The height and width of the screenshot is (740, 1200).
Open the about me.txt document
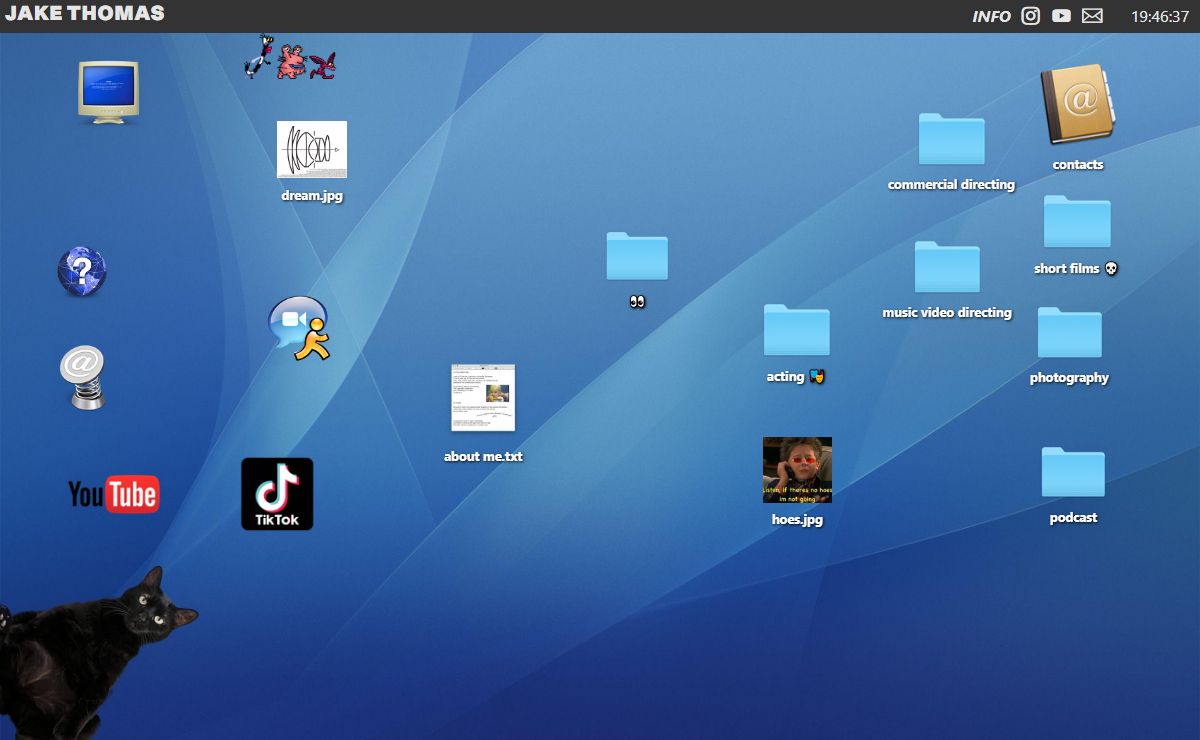point(483,398)
